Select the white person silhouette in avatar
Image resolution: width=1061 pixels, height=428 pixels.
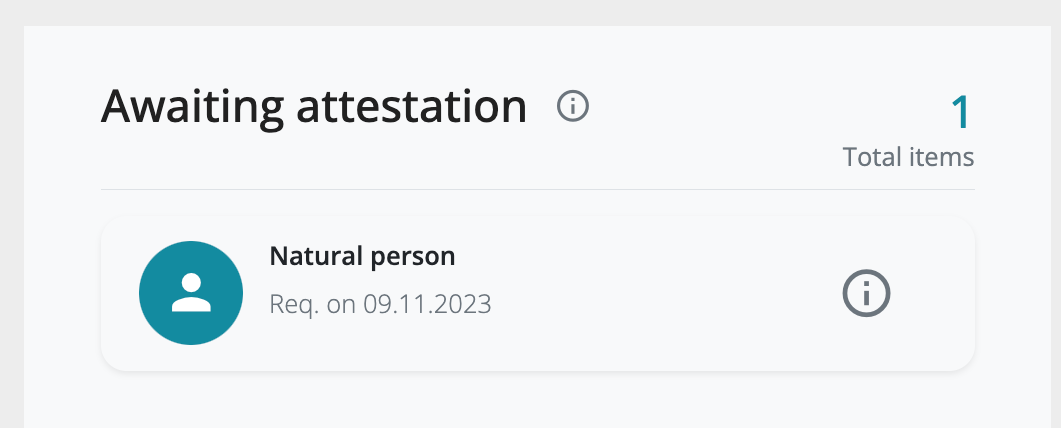coord(191,292)
